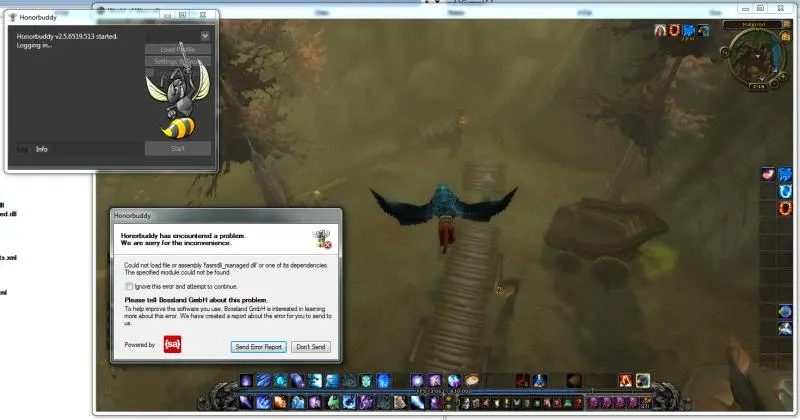This screenshot has height=420, width=800.
Task: Click 'Honorbuddy v2.5.6519.513 started.' log line
Action: click(x=67, y=37)
